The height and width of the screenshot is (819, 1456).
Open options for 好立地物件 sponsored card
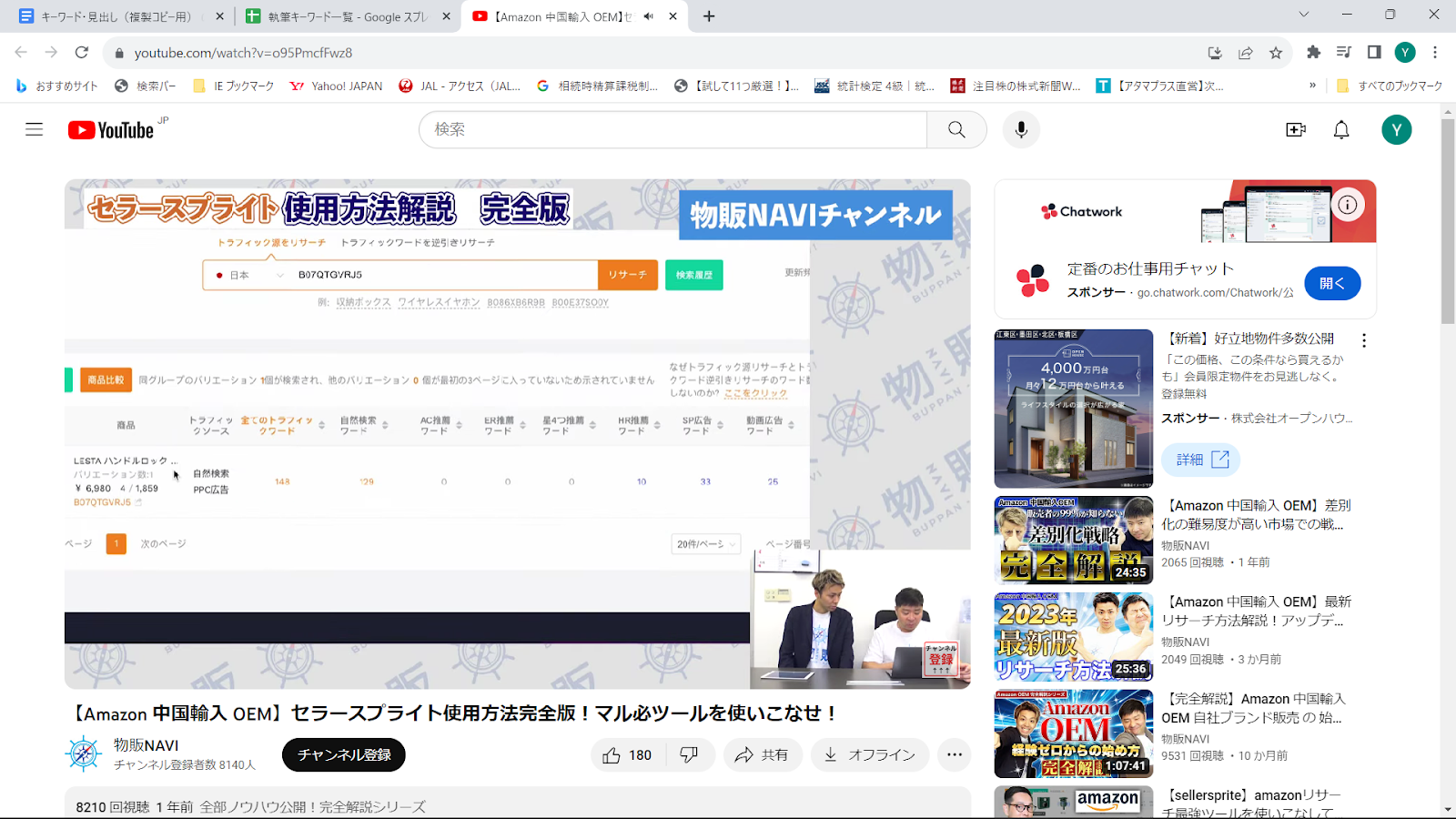[x=1363, y=340]
